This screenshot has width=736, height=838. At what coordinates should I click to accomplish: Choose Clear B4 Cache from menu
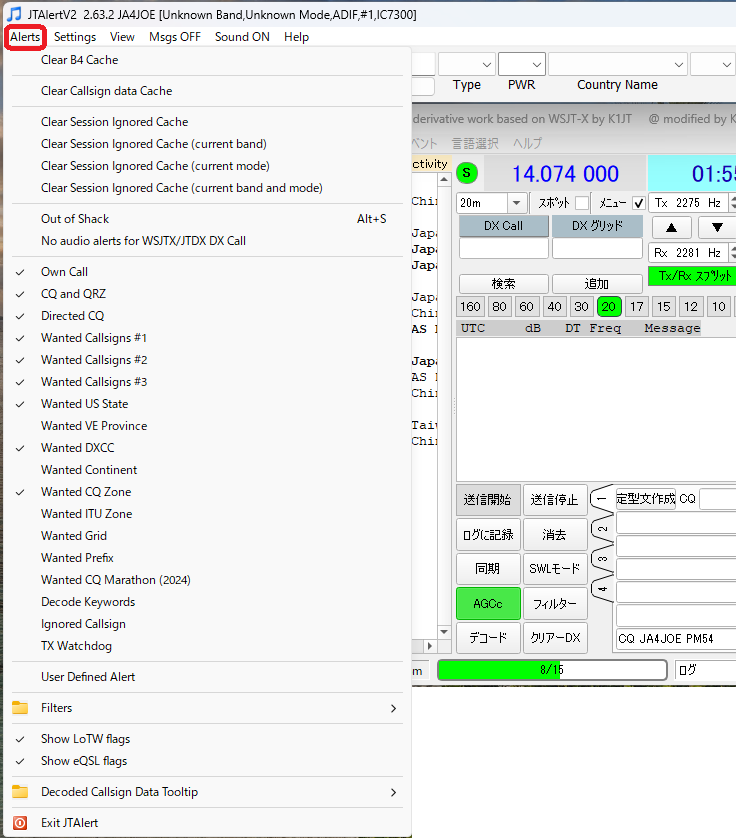[x=79, y=60]
